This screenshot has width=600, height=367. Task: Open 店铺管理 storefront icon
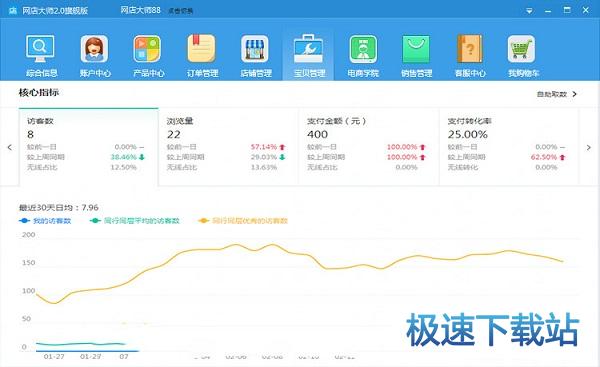(255, 49)
